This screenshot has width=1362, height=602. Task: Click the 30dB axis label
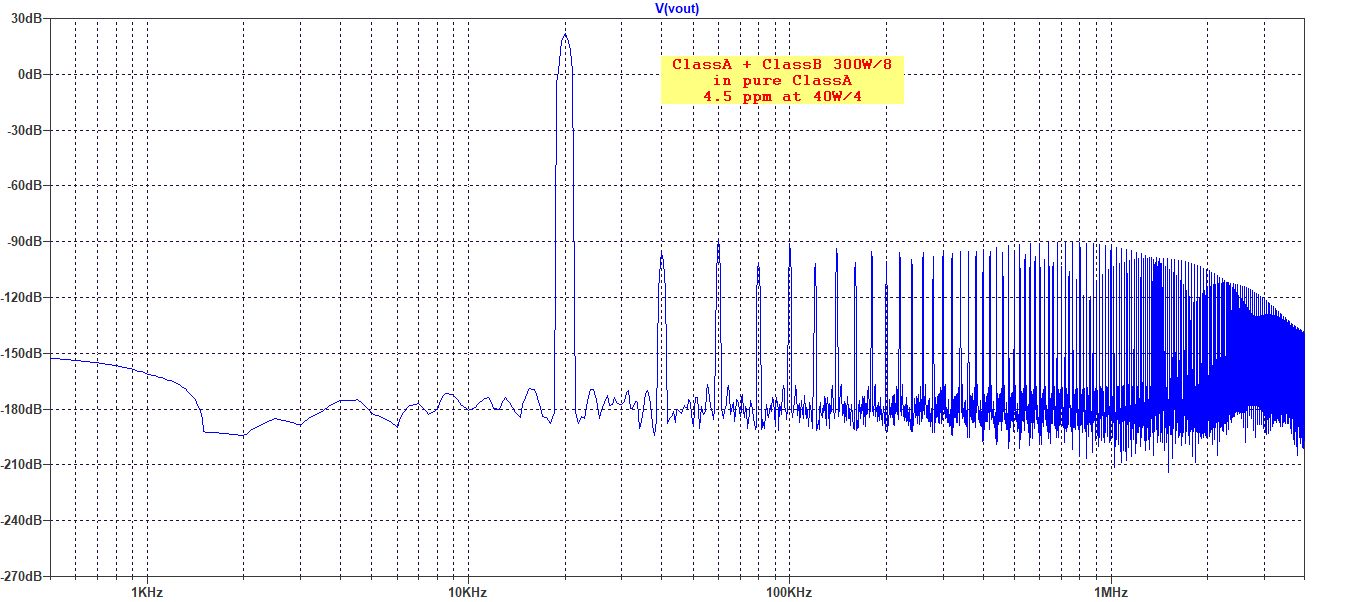26,19
